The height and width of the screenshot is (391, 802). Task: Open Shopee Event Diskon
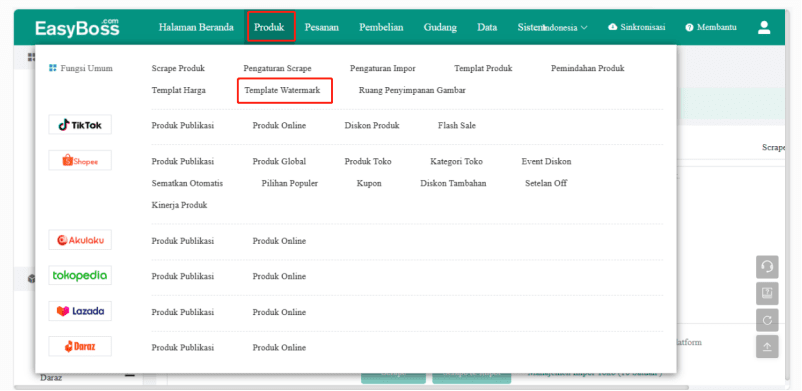point(546,161)
